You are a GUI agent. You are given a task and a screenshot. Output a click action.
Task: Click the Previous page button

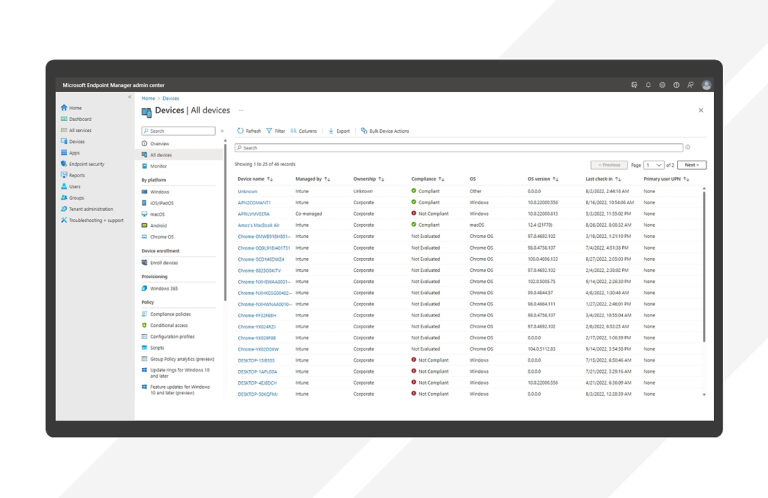[609, 165]
